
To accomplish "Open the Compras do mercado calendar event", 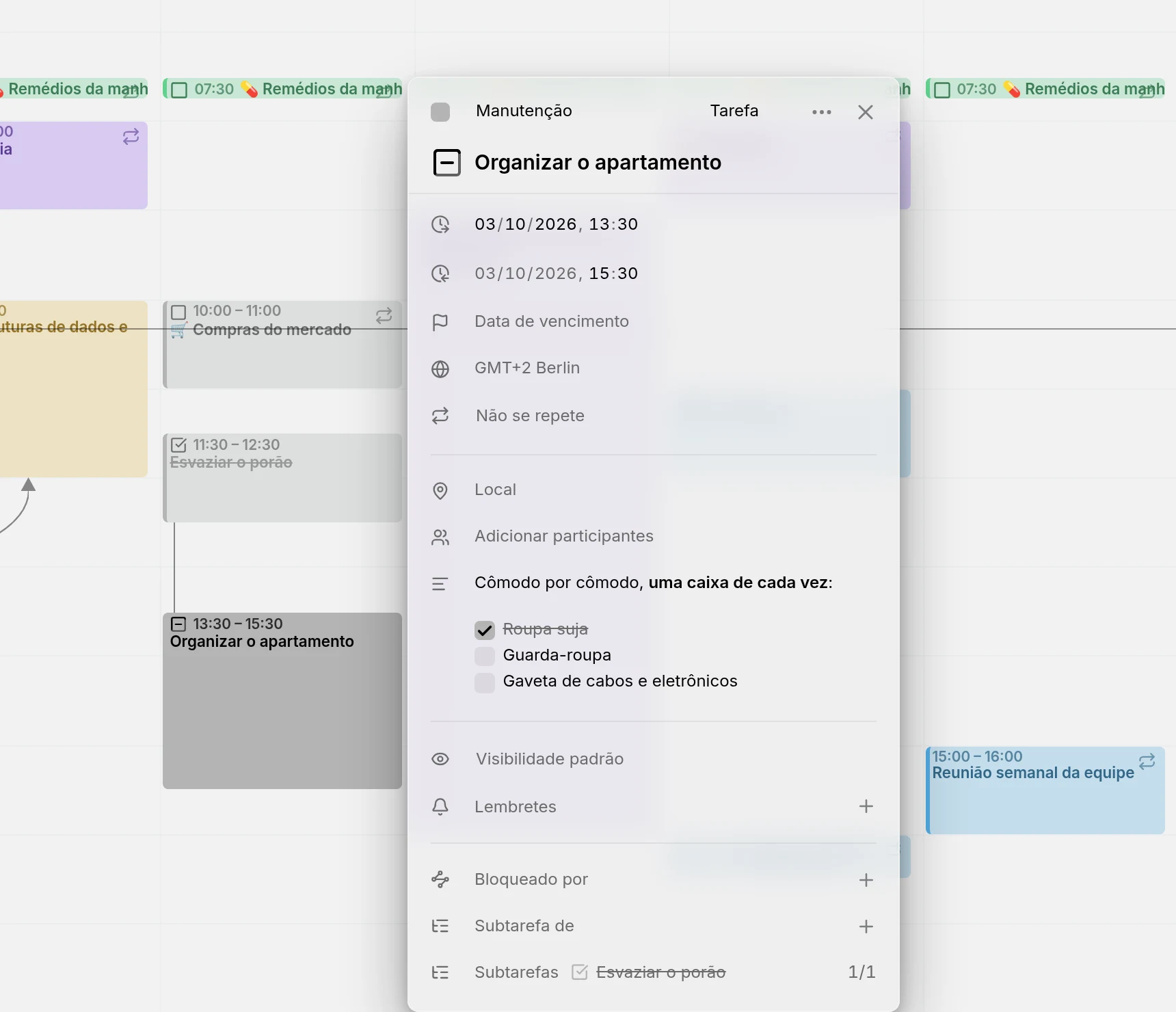I will pyautogui.click(x=282, y=345).
